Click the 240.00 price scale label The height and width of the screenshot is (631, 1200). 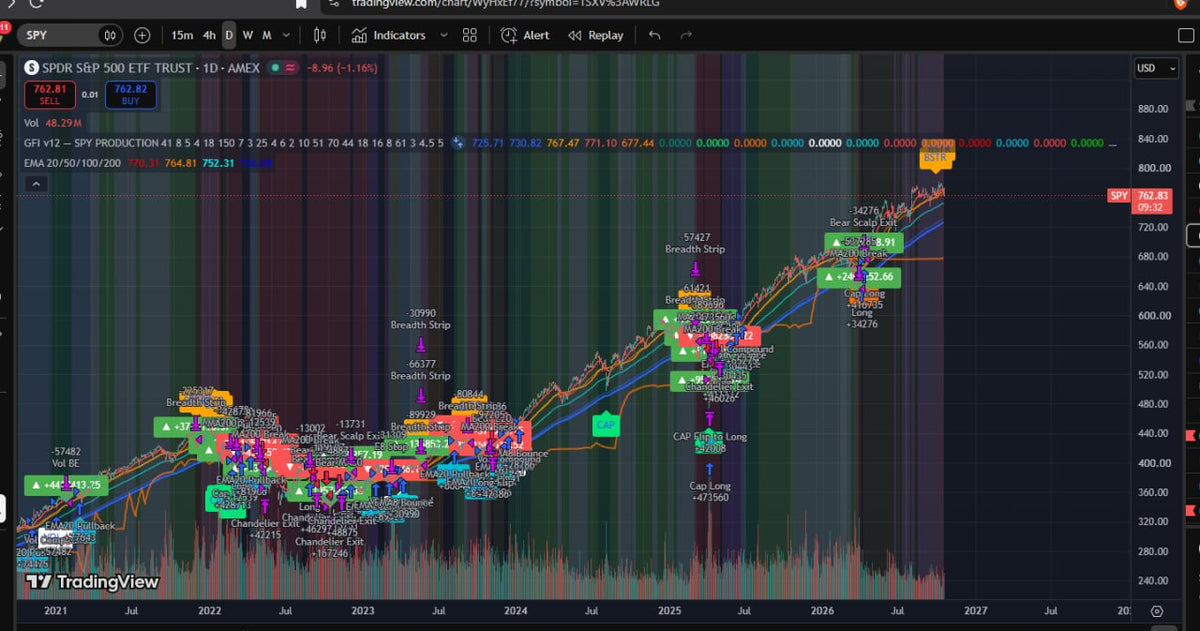coord(1153,581)
